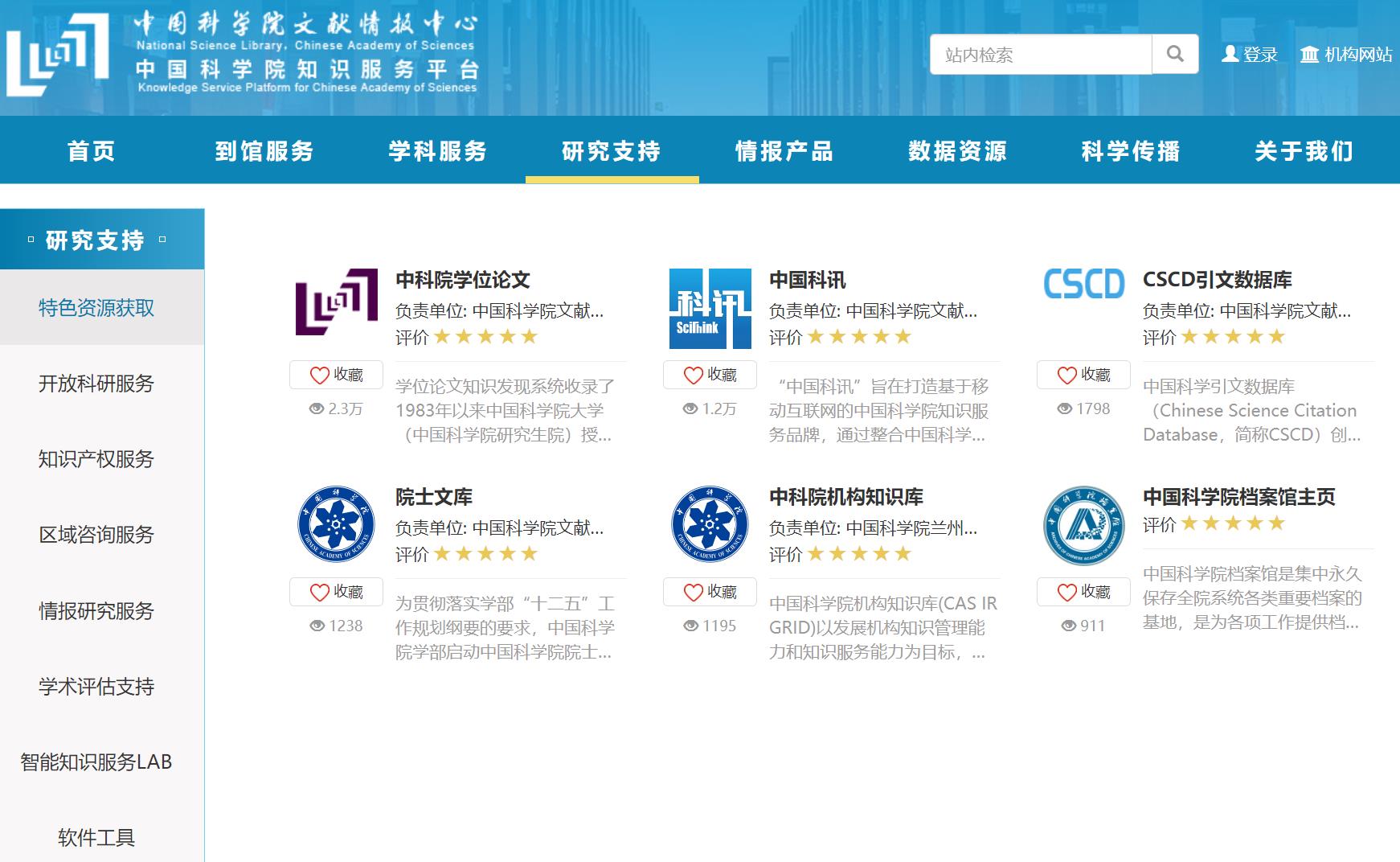Screen dimensions: 1400x862
Task: Switch to the 情报产品 menu tab
Action: tap(784, 151)
